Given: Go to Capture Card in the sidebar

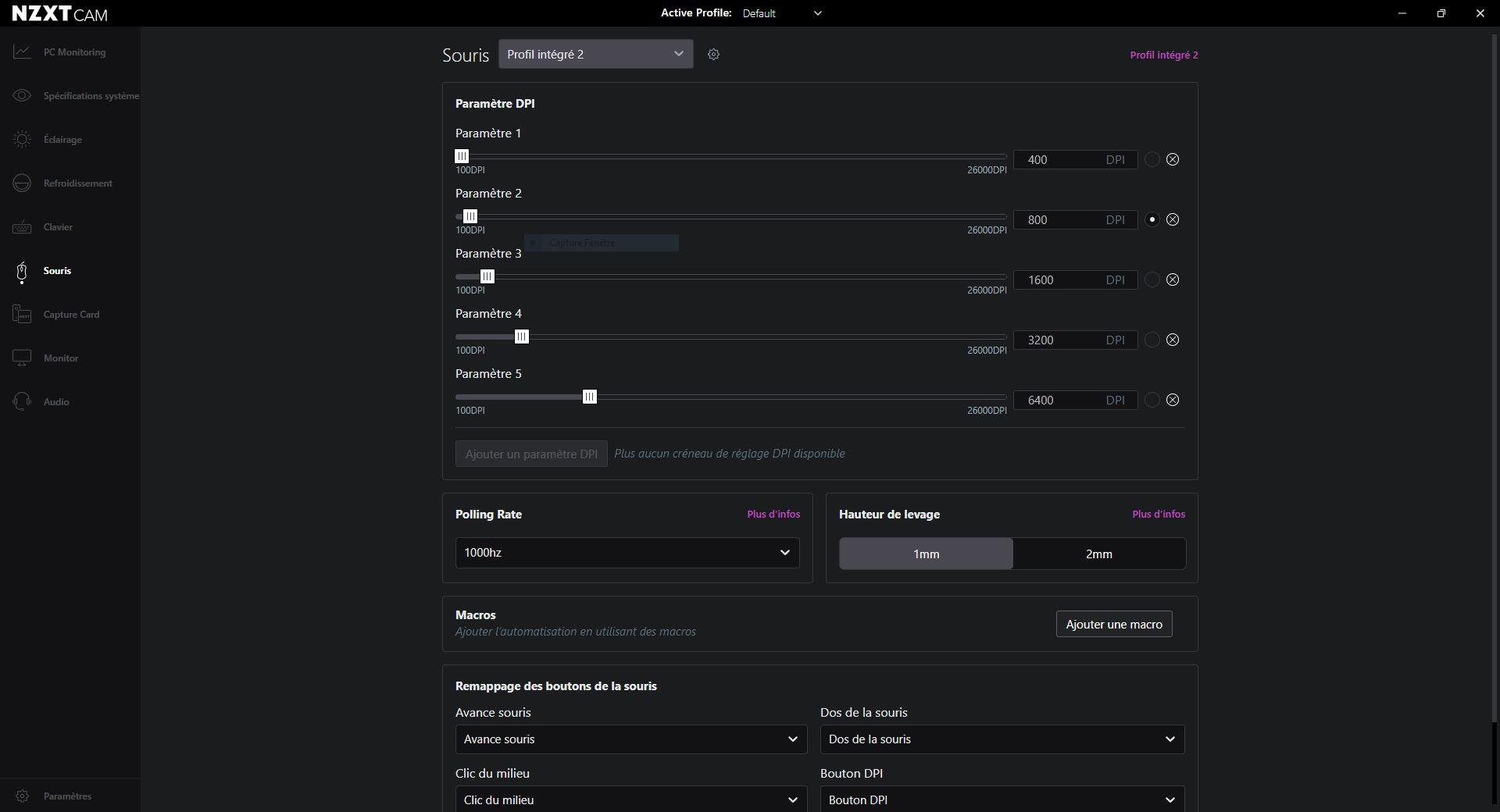Looking at the screenshot, I should point(71,315).
